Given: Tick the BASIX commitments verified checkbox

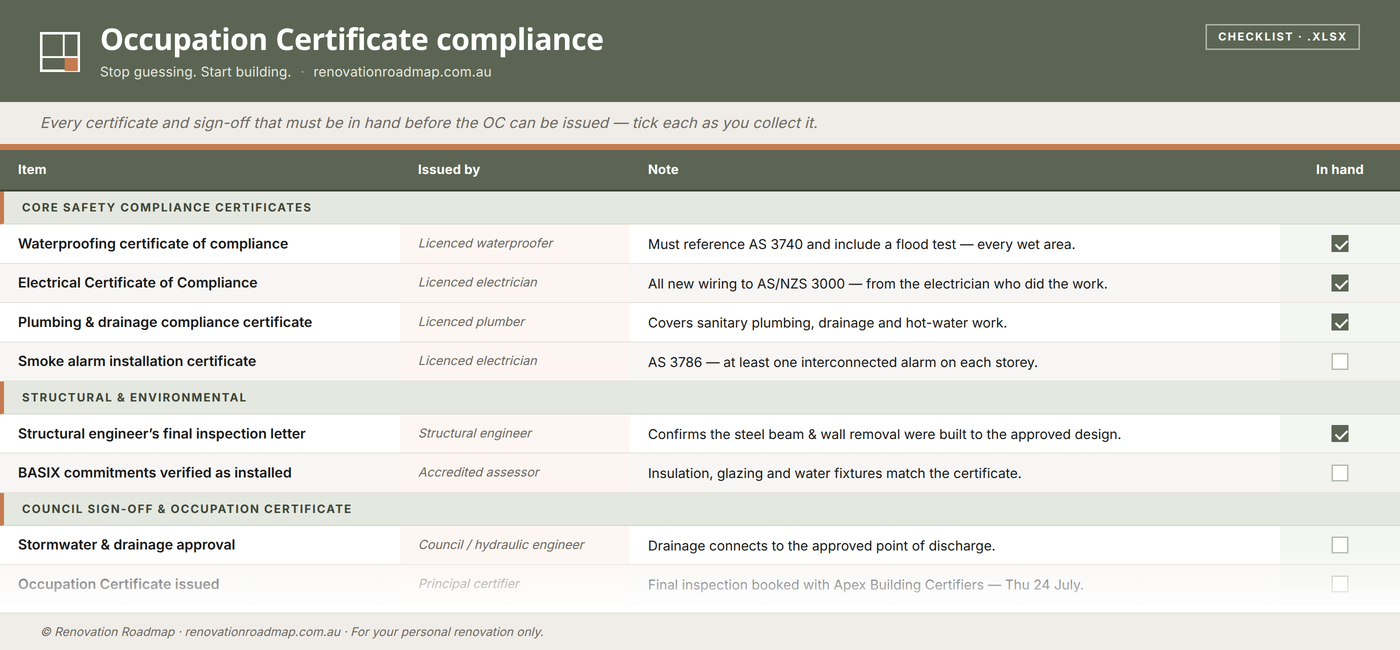Looking at the screenshot, I should coord(1340,473).
